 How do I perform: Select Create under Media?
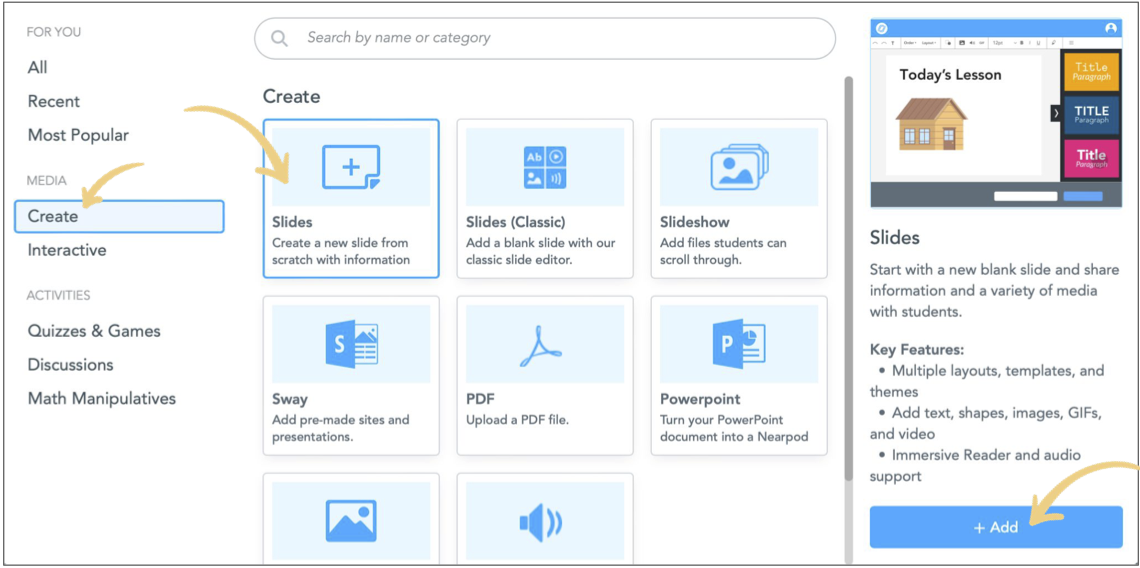[x=53, y=216]
